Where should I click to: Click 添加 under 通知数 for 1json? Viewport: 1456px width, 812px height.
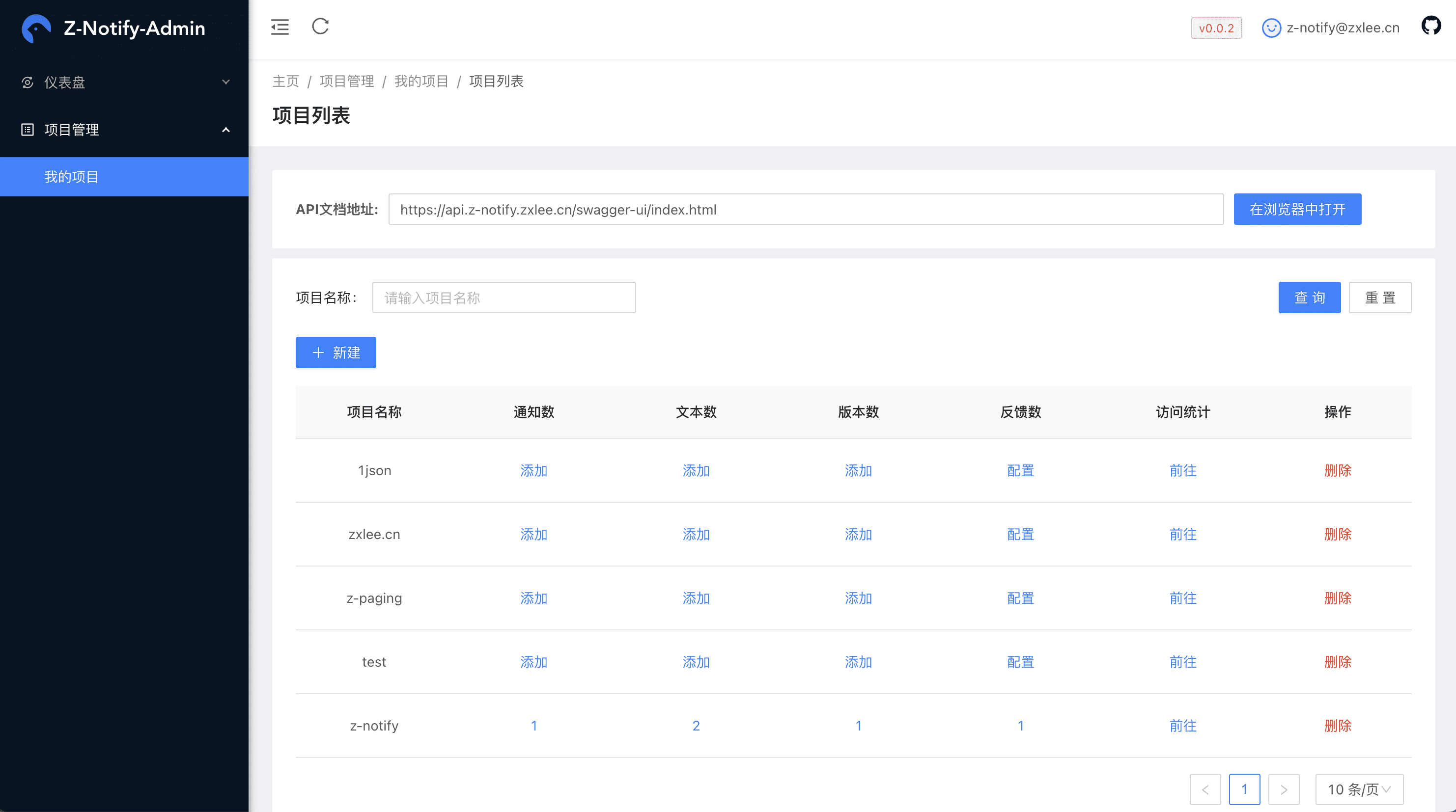click(x=533, y=471)
